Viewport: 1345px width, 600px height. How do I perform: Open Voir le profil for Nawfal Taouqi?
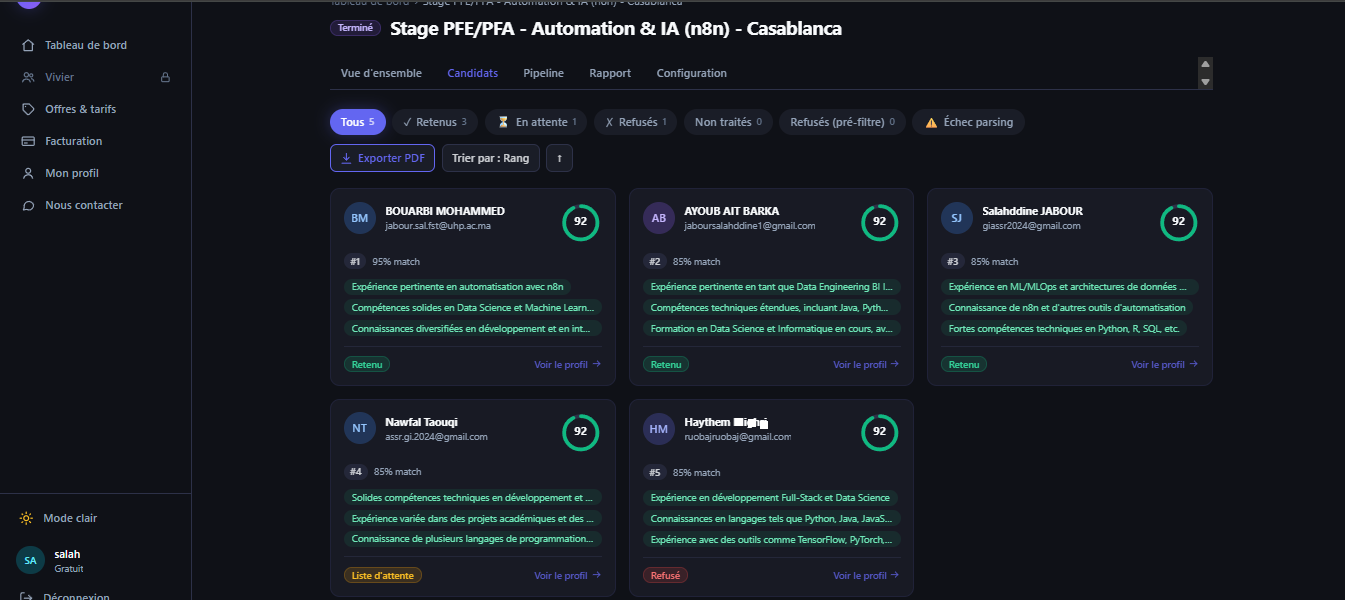tap(568, 575)
